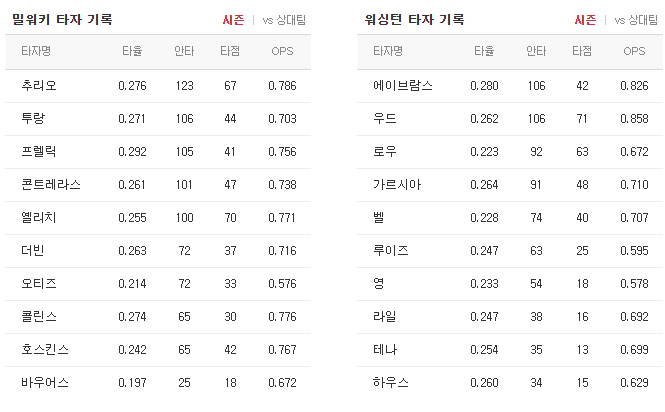Select 시즌 tab in 워싱턴 batter records

point(585,20)
